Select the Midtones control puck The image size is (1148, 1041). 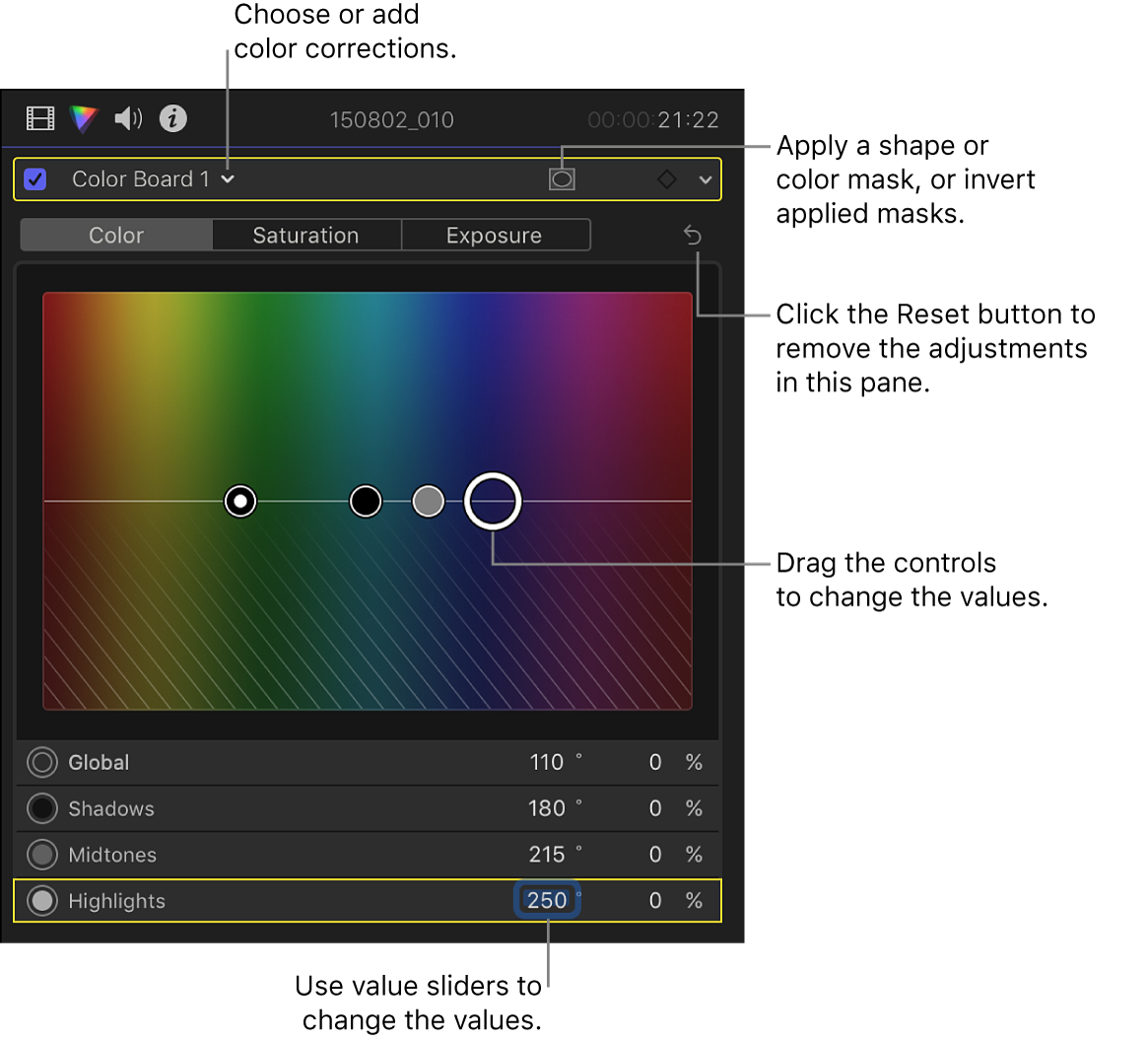429,501
